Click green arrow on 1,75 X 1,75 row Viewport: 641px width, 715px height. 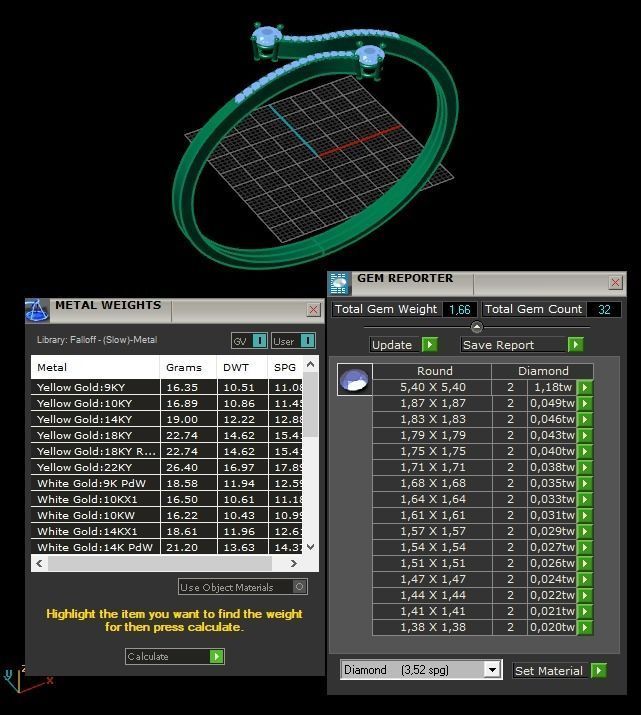[x=585, y=451]
